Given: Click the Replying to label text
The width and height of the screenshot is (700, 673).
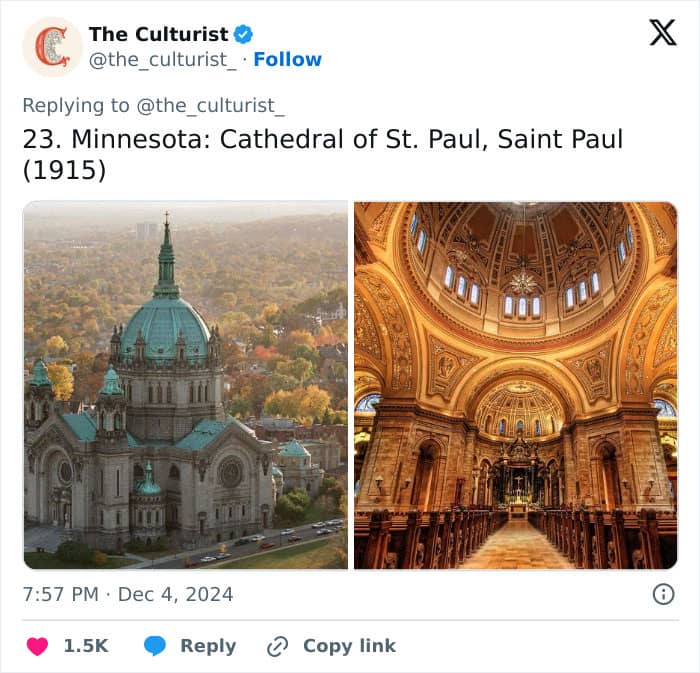Looking at the screenshot, I should point(76,105).
